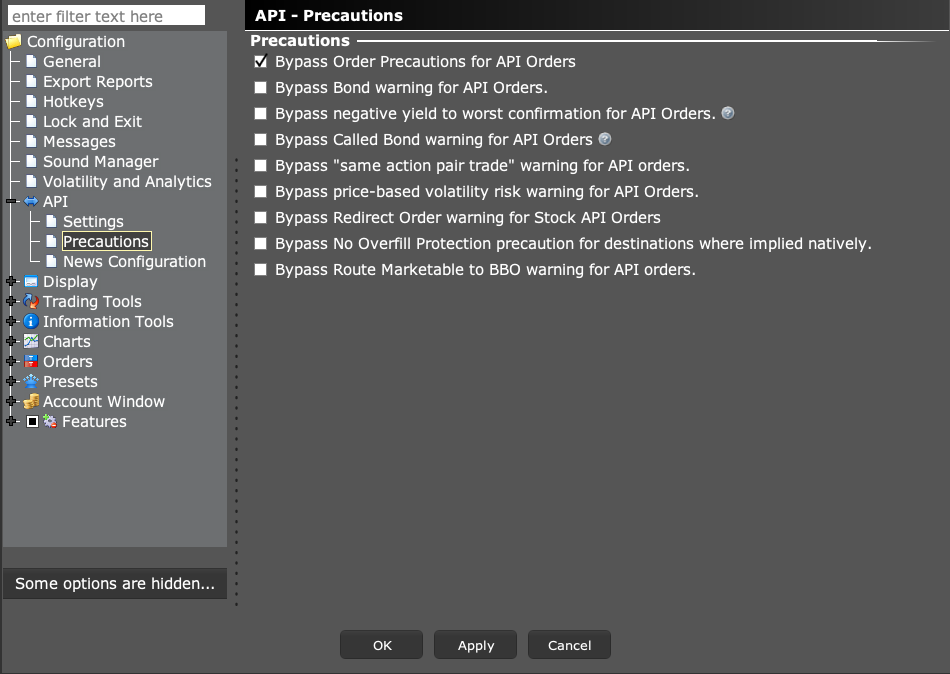Image resolution: width=950 pixels, height=674 pixels.
Task: Enable Bypass Bond warning for API Orders
Action: click(x=261, y=87)
